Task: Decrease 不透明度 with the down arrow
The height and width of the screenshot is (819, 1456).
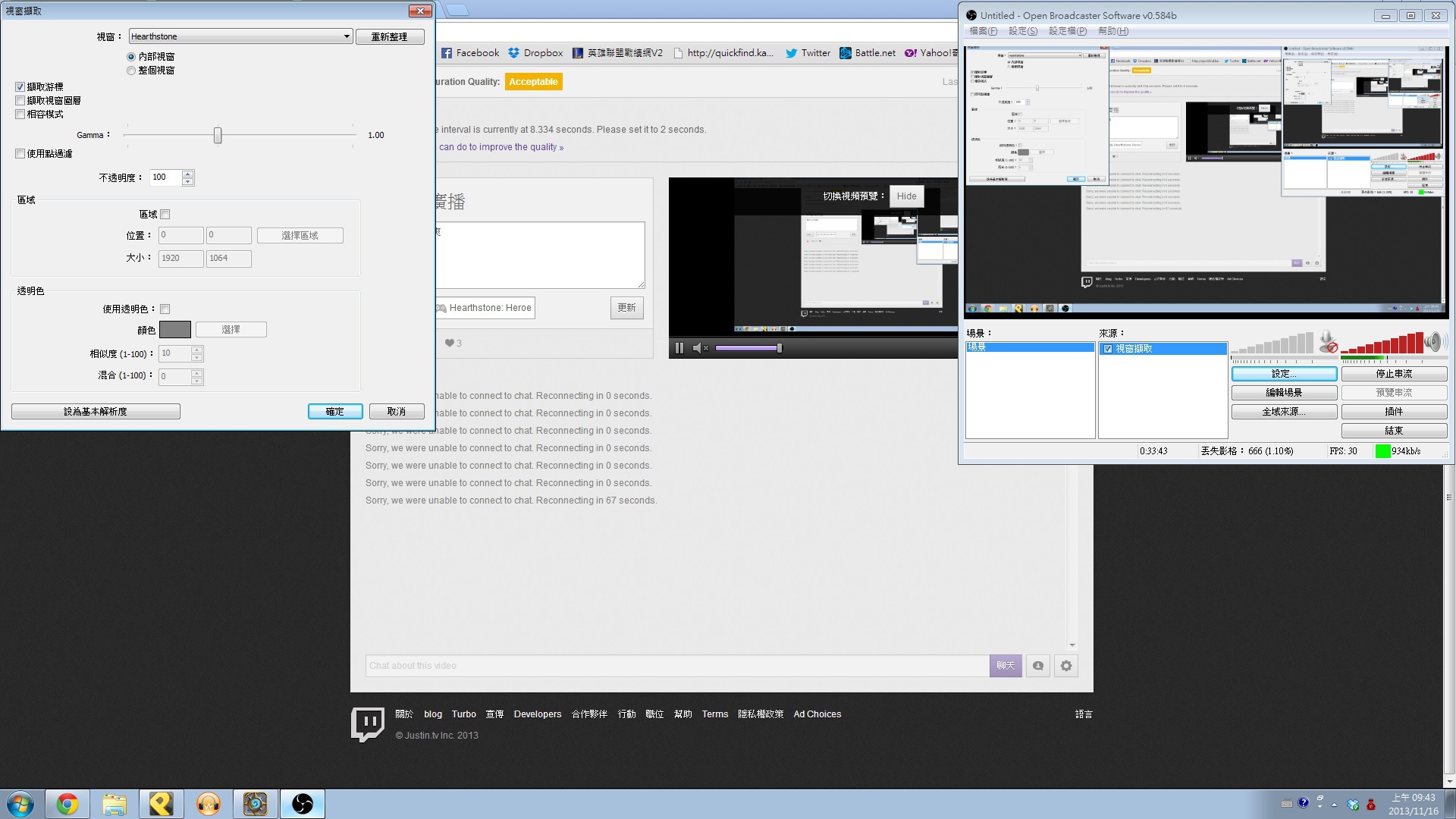Action: point(188,182)
